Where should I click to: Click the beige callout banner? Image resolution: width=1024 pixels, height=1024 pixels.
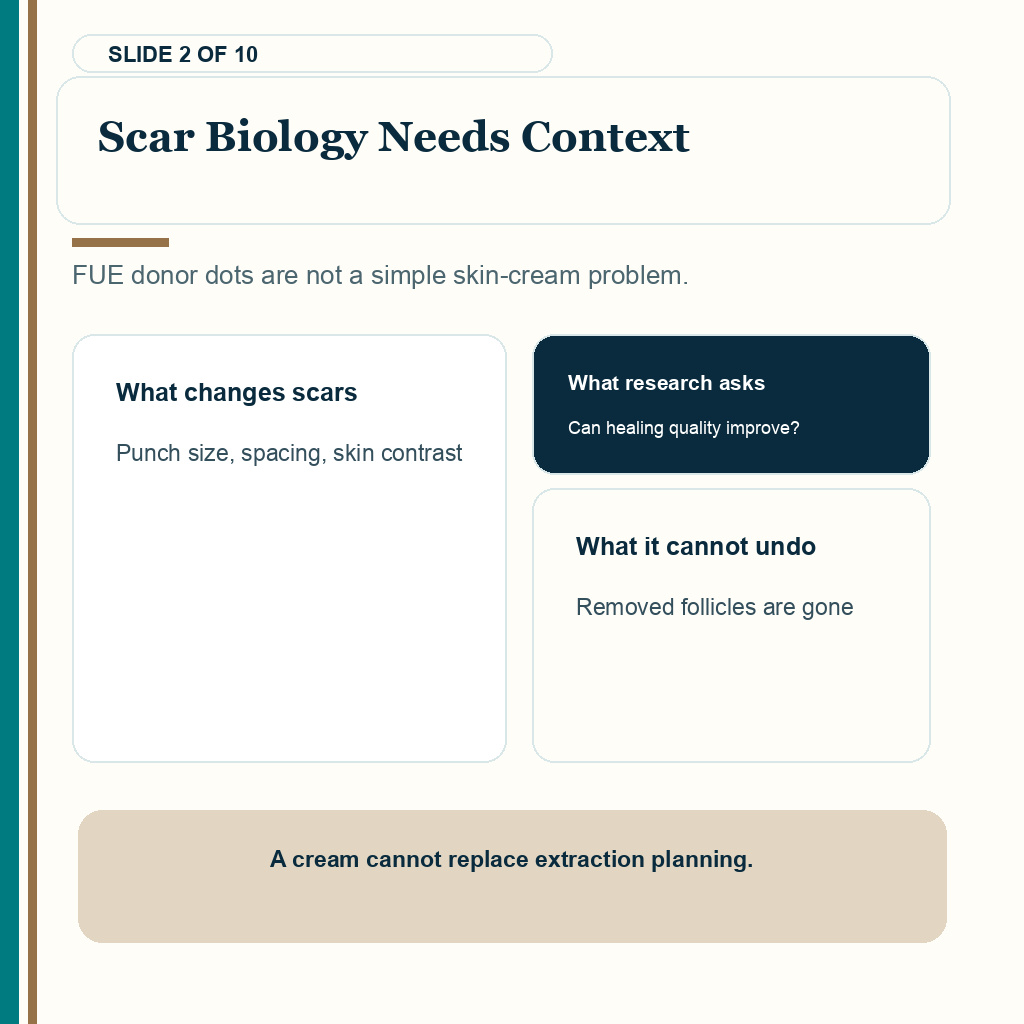coord(512,876)
